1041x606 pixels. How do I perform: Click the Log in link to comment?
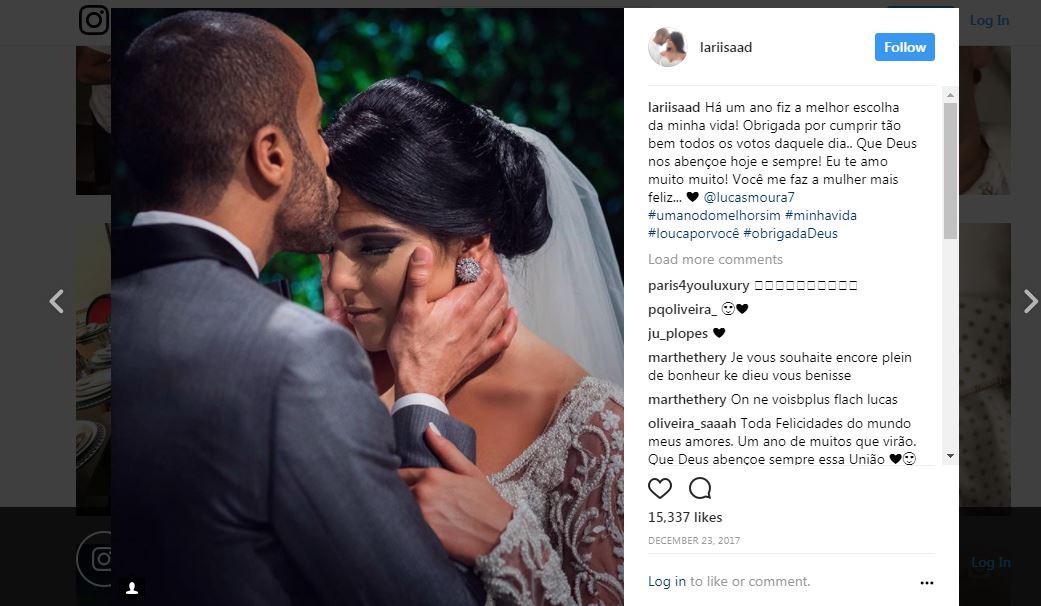pos(667,581)
